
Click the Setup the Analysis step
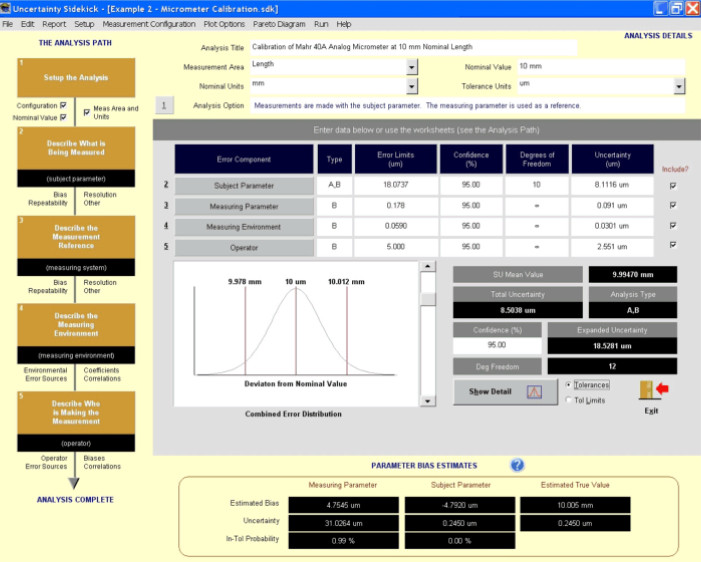pyautogui.click(x=76, y=77)
